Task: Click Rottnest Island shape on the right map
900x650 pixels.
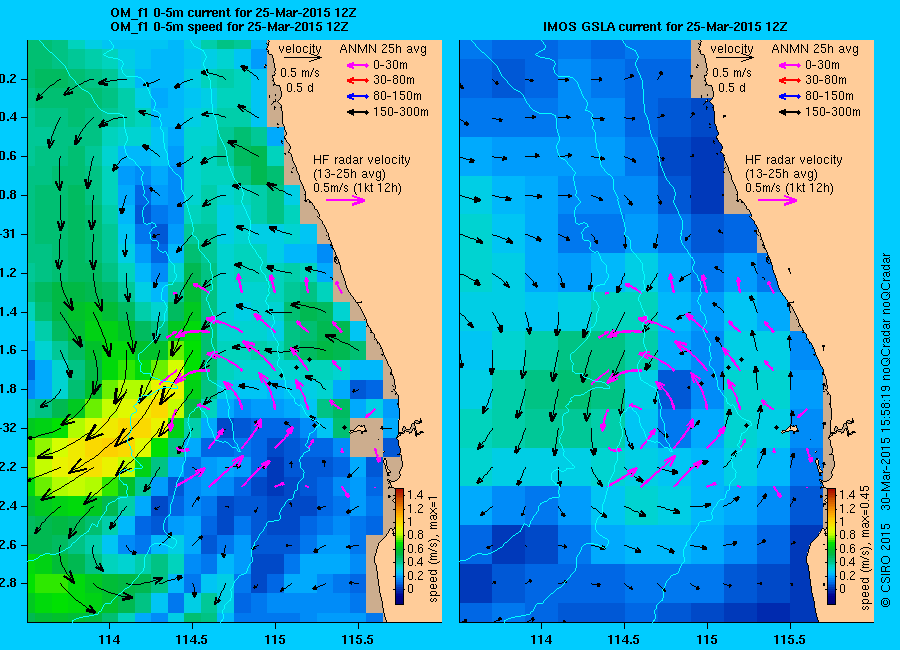Action: pyautogui.click(x=790, y=428)
